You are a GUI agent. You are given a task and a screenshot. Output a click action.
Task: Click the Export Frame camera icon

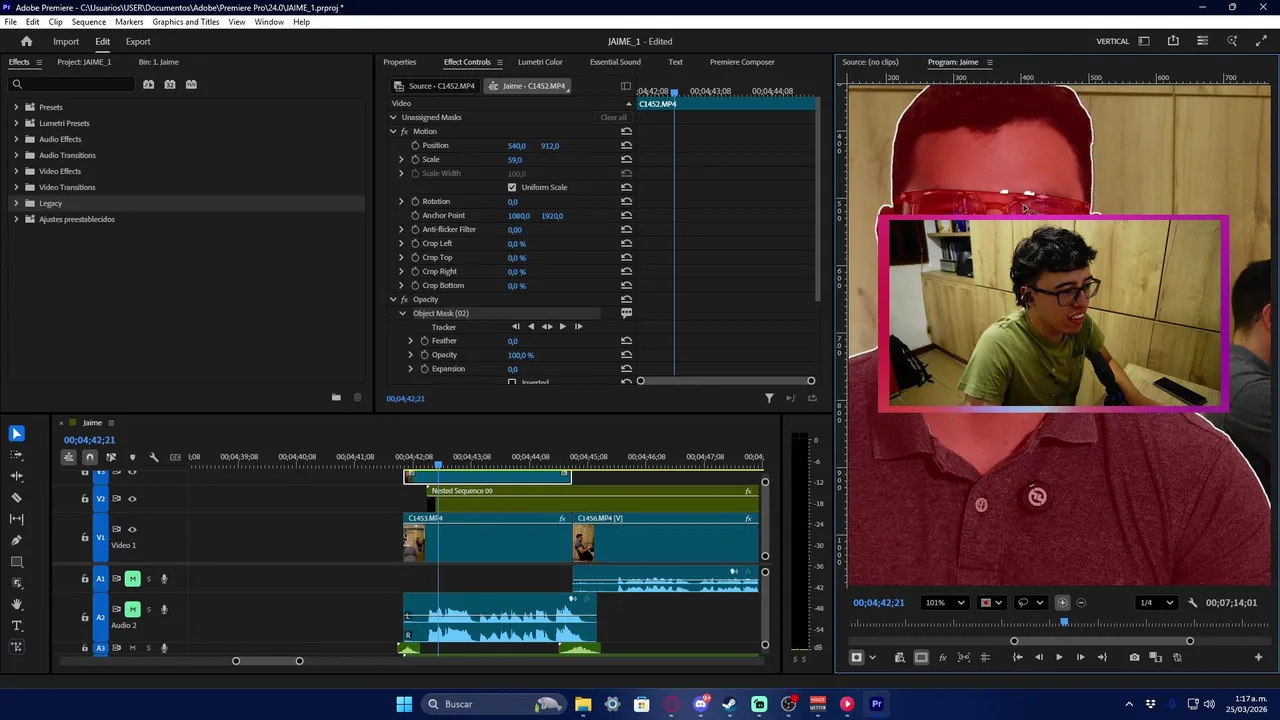click(1134, 657)
